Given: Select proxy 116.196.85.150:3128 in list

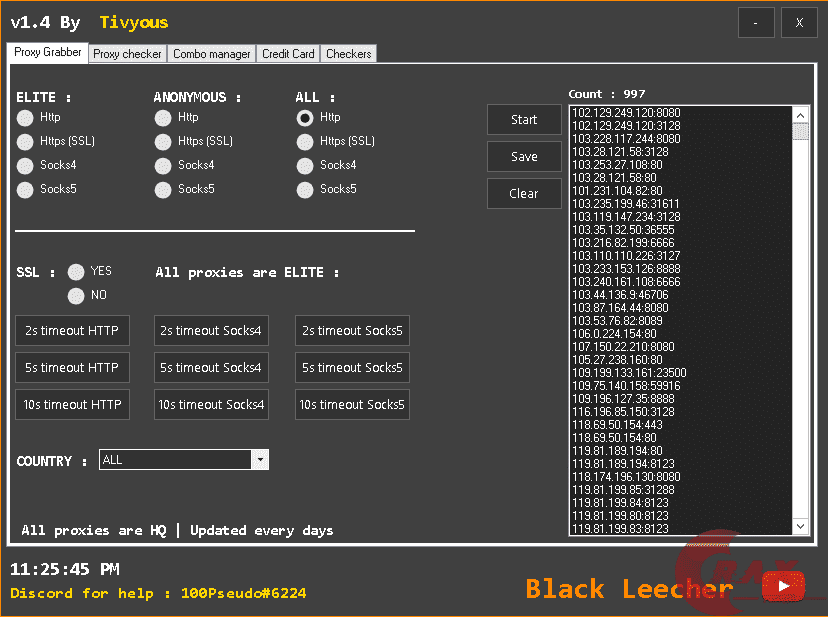Looking at the screenshot, I should tap(623, 412).
